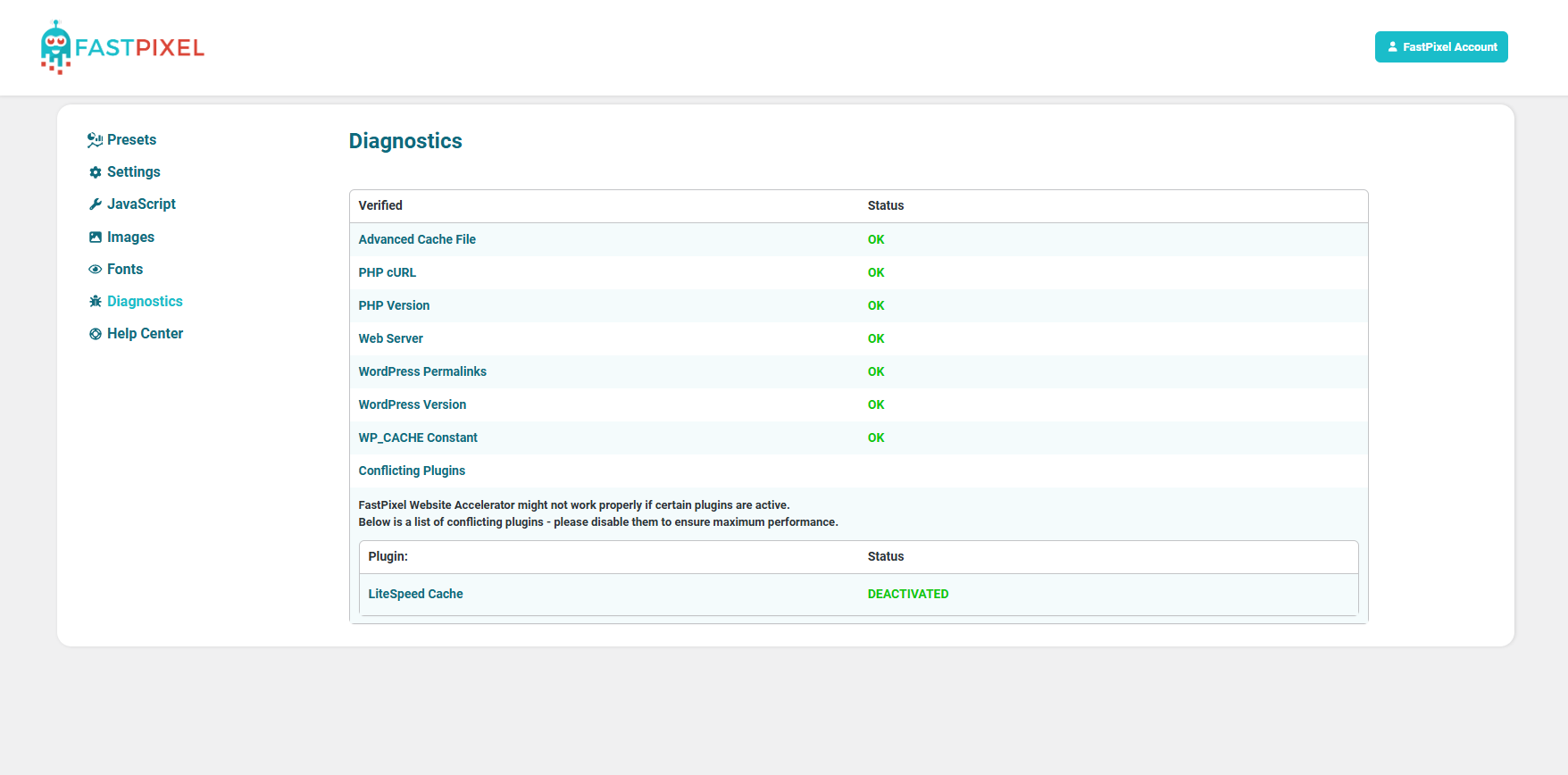Click the FastPixel robot logo icon
The height and width of the screenshot is (775, 1568).
click(x=55, y=47)
